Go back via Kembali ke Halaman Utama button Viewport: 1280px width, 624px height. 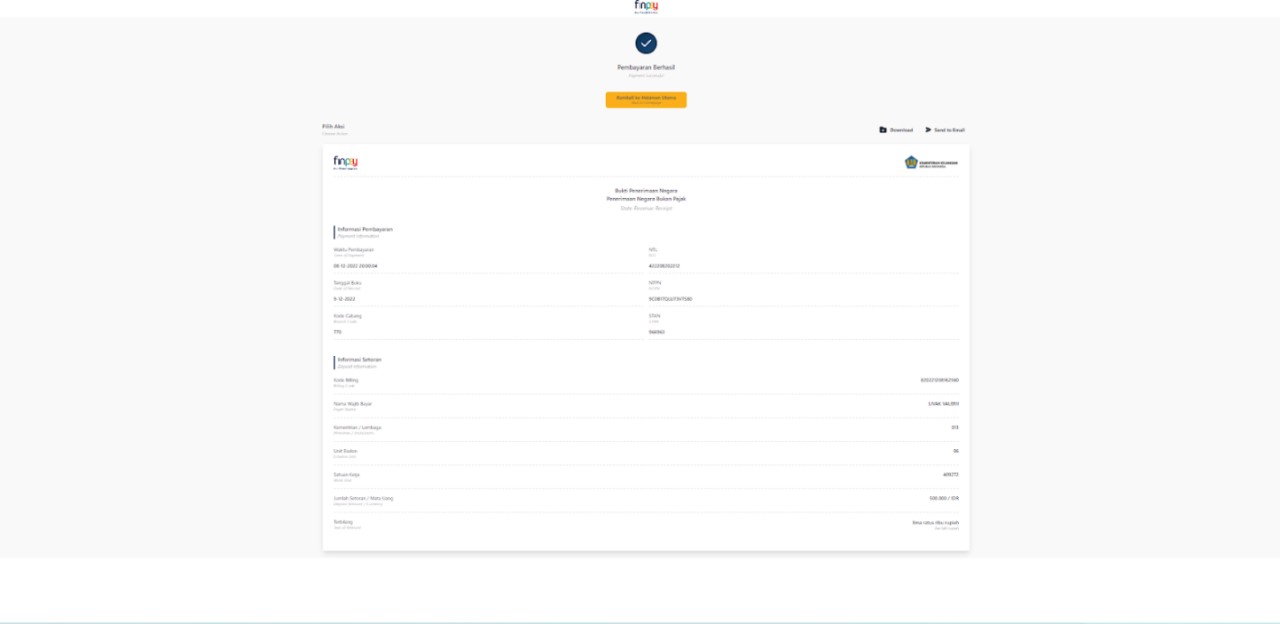[x=646, y=99]
